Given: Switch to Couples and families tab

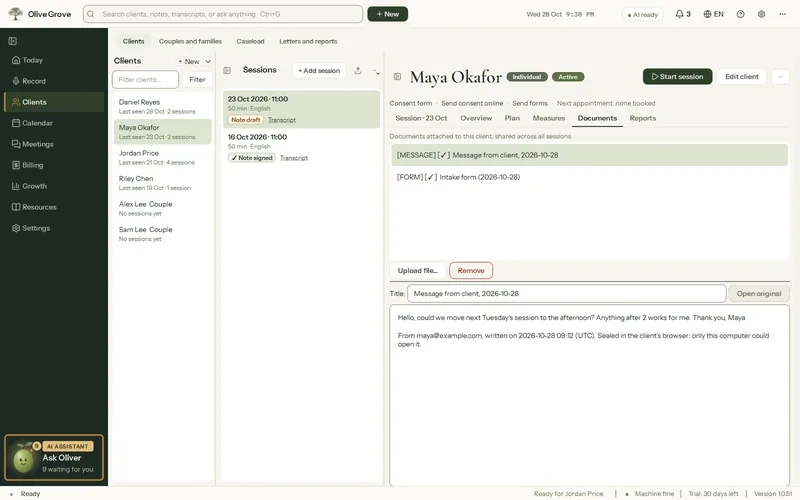Looking at the screenshot, I should pyautogui.click(x=190, y=41).
